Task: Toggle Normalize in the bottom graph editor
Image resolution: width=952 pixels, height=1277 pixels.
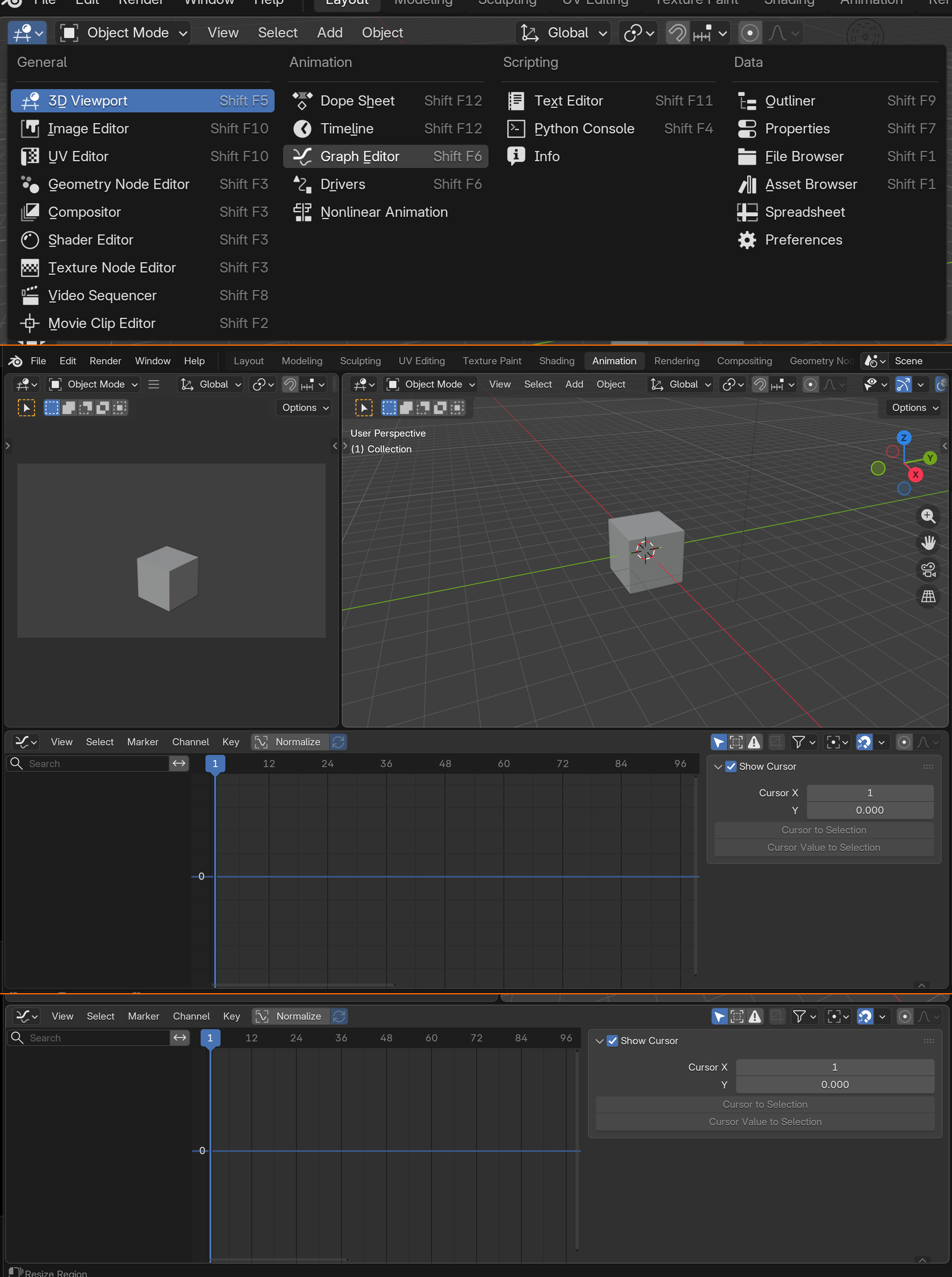Action: (290, 1016)
